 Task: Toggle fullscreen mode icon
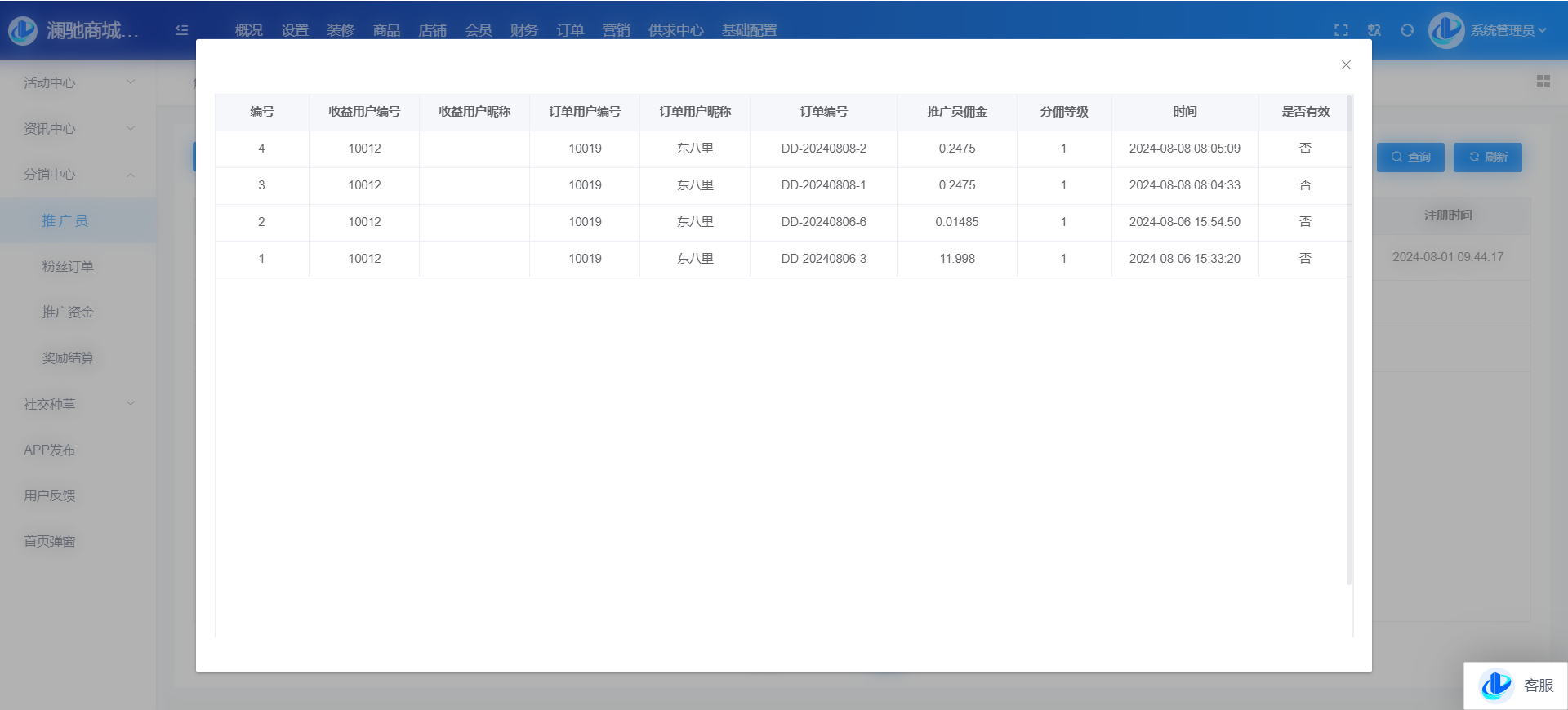tap(1341, 30)
